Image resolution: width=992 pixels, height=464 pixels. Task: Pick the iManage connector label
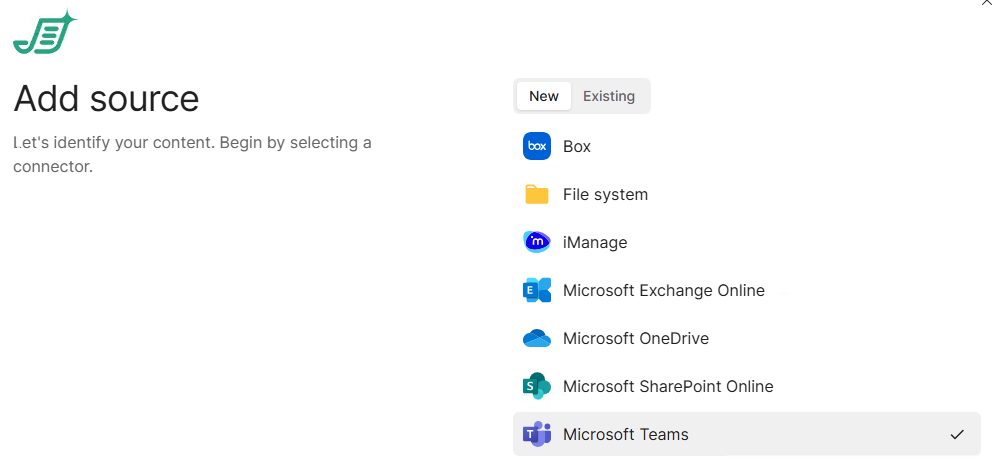pos(595,242)
